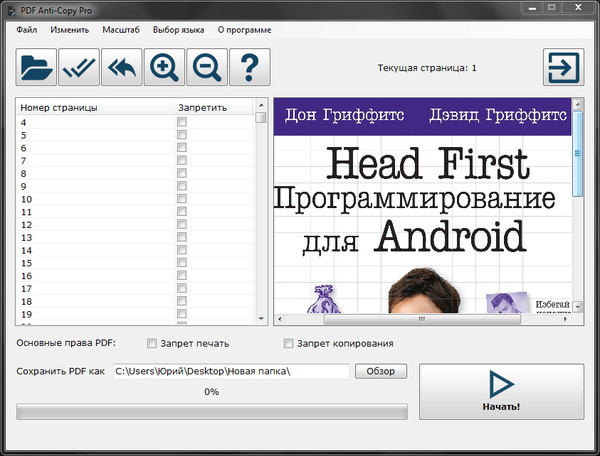This screenshot has height=456, width=600.
Task: Click the Сохранить PDF как label
Action: pos(60,371)
